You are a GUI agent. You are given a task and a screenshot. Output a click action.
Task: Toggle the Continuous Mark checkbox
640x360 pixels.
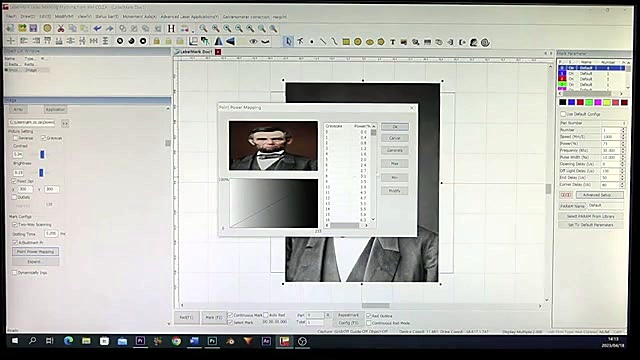[230, 315]
